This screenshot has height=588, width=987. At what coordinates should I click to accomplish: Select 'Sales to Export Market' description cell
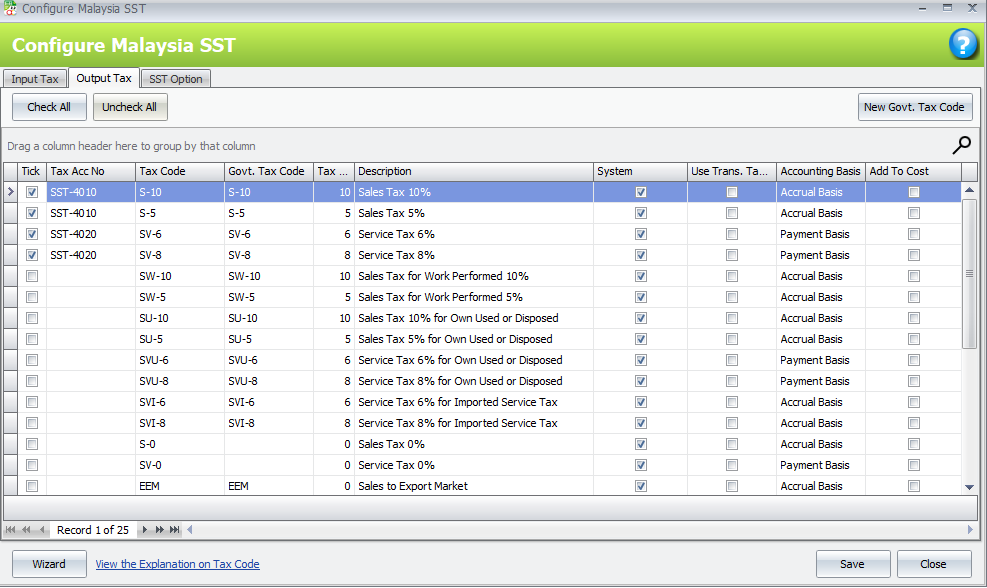click(x=474, y=486)
